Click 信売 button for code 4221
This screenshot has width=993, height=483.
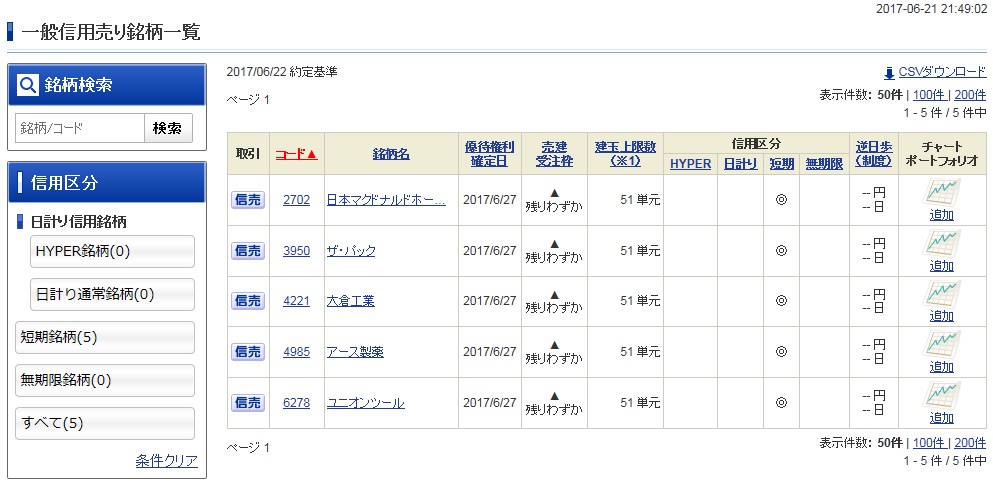[248, 301]
